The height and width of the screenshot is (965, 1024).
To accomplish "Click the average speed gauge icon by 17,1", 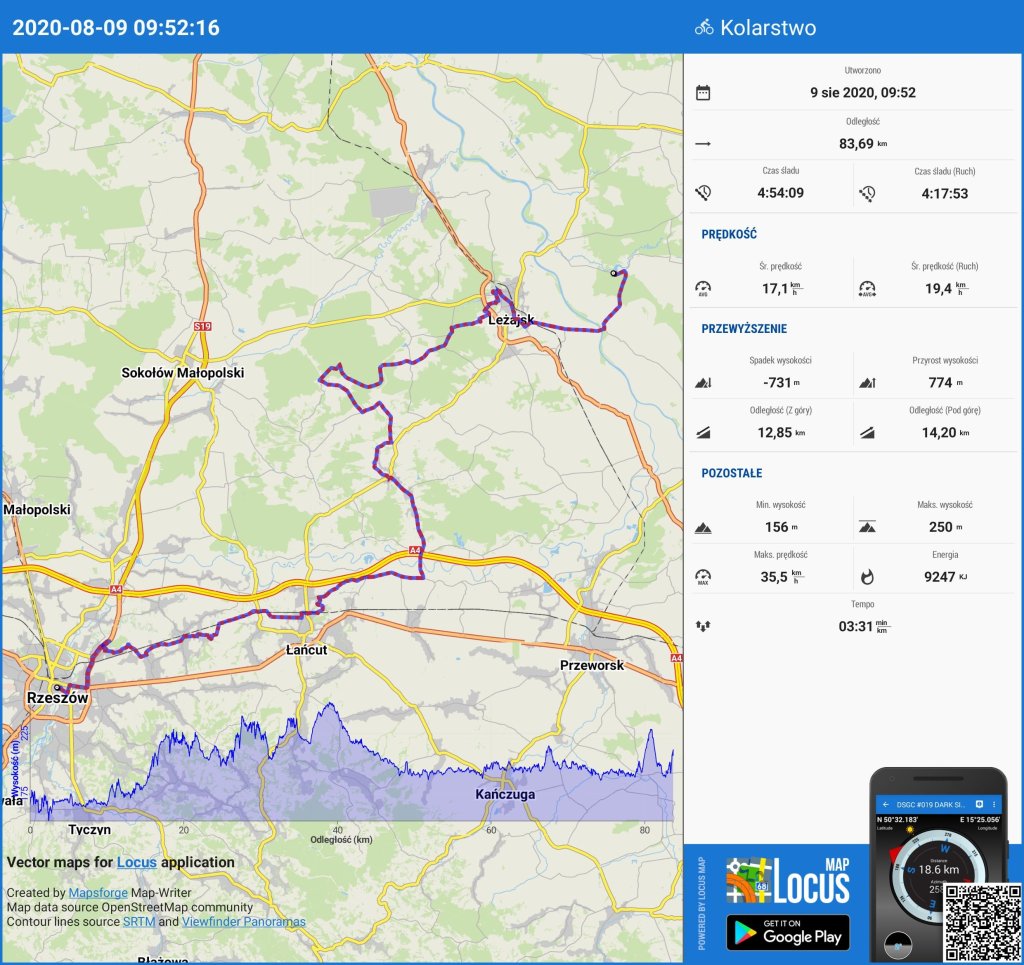I will pyautogui.click(x=703, y=289).
